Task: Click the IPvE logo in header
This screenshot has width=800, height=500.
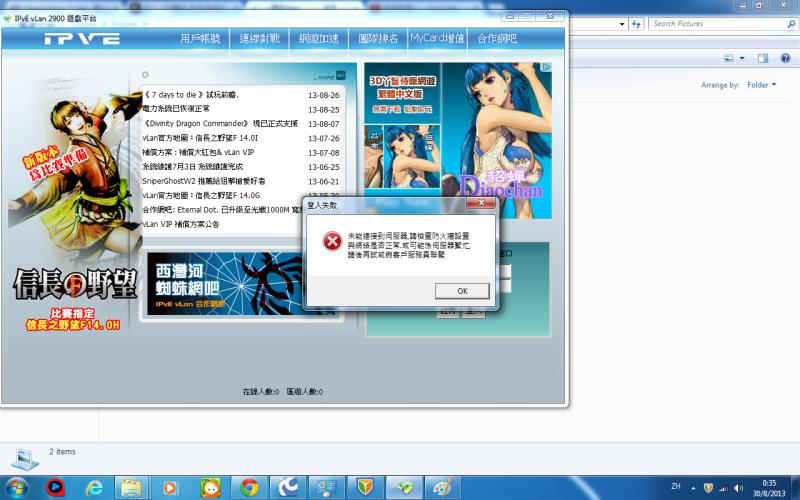Action: point(82,39)
